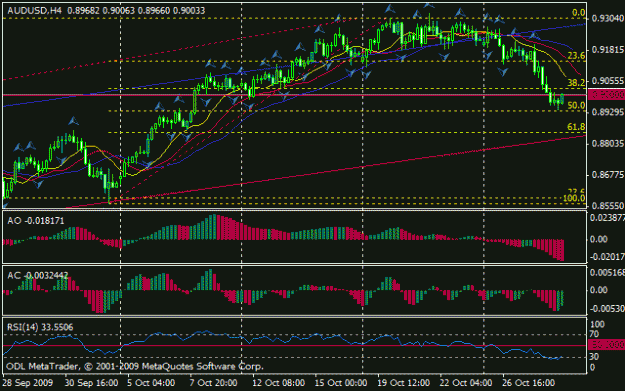
Task: Click the Fibonacci 100.0 level label
Action: click(574, 198)
